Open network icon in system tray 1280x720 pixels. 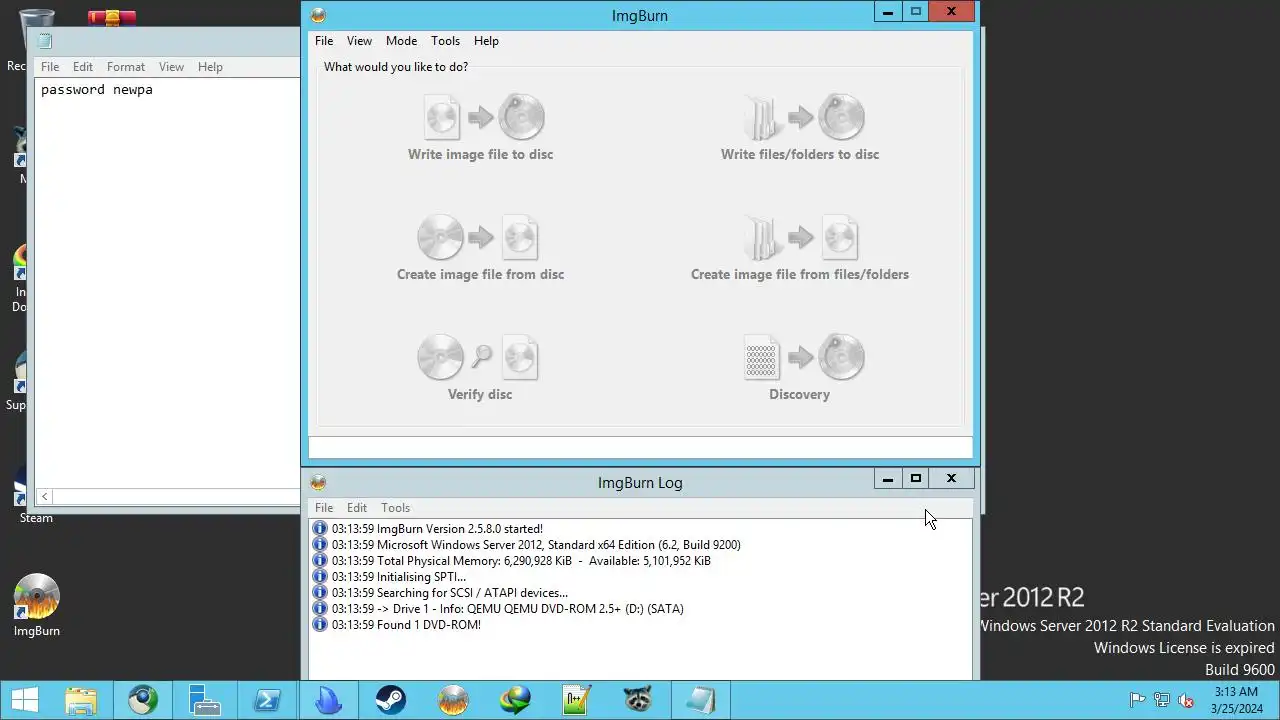1162,700
